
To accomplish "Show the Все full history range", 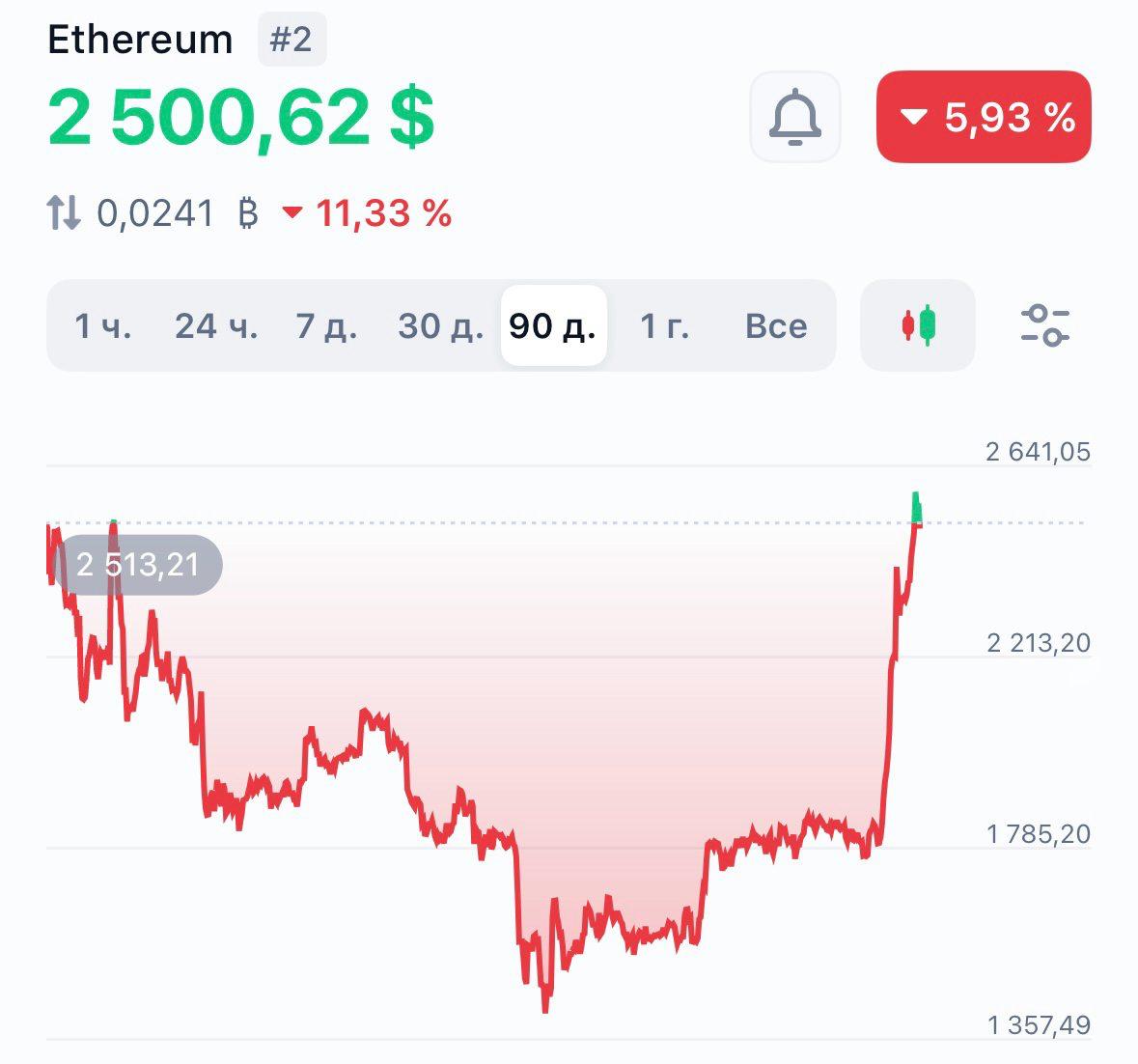I will click(776, 326).
